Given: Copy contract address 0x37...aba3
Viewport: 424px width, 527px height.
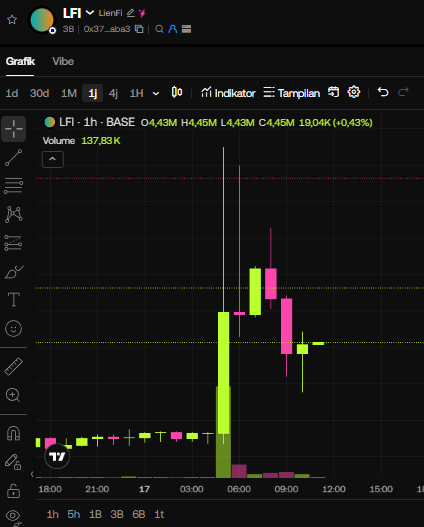Looking at the screenshot, I should point(139,29).
